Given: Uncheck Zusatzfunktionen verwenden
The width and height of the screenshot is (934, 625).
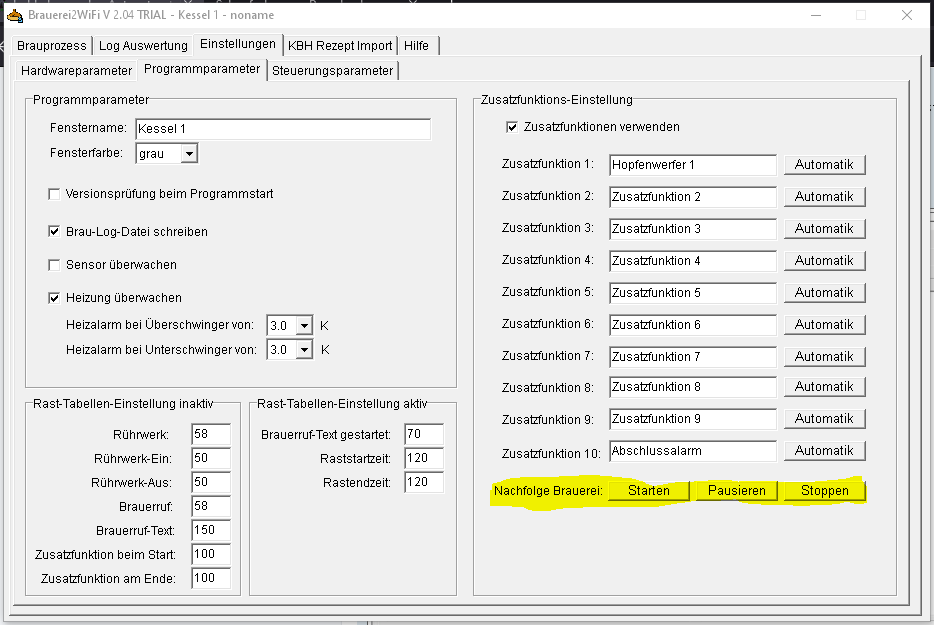Looking at the screenshot, I should (512, 127).
